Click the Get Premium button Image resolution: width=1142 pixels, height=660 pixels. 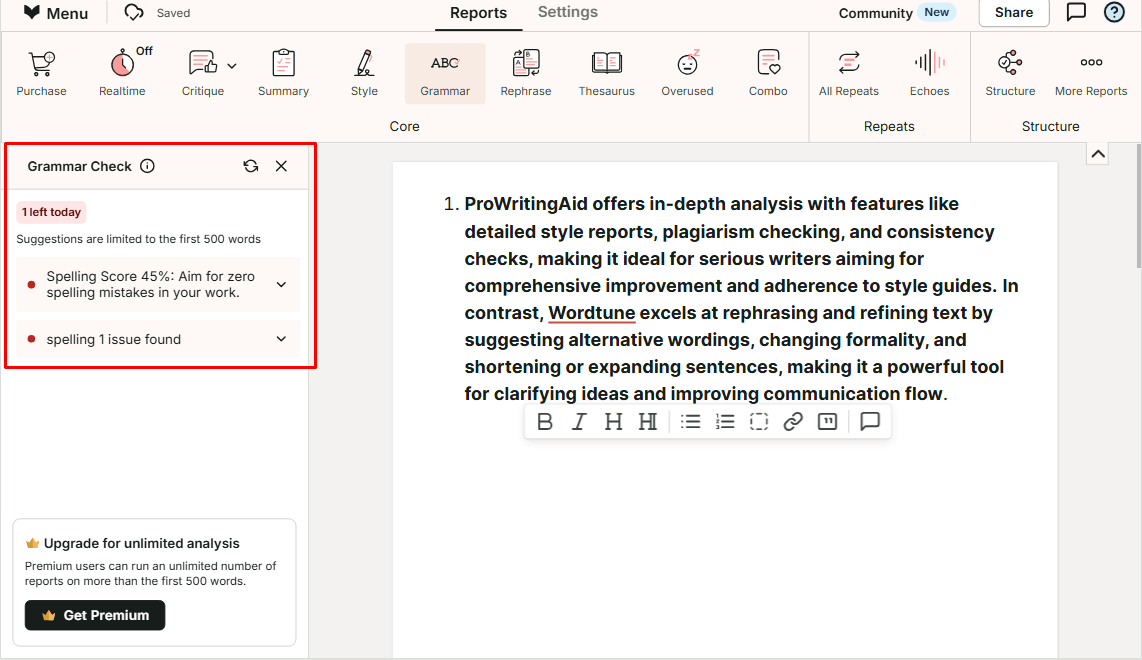click(x=95, y=616)
